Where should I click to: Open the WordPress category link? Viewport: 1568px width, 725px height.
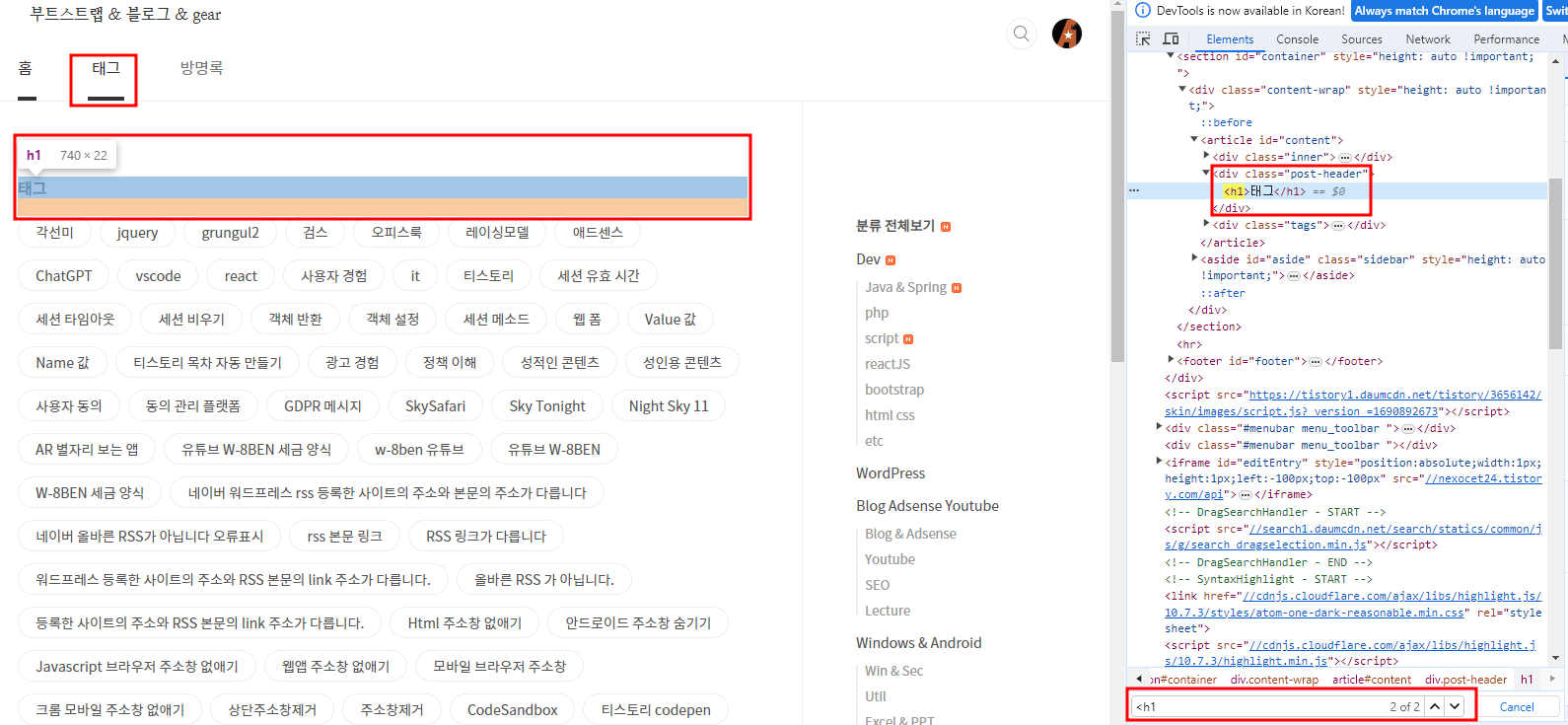tap(891, 473)
